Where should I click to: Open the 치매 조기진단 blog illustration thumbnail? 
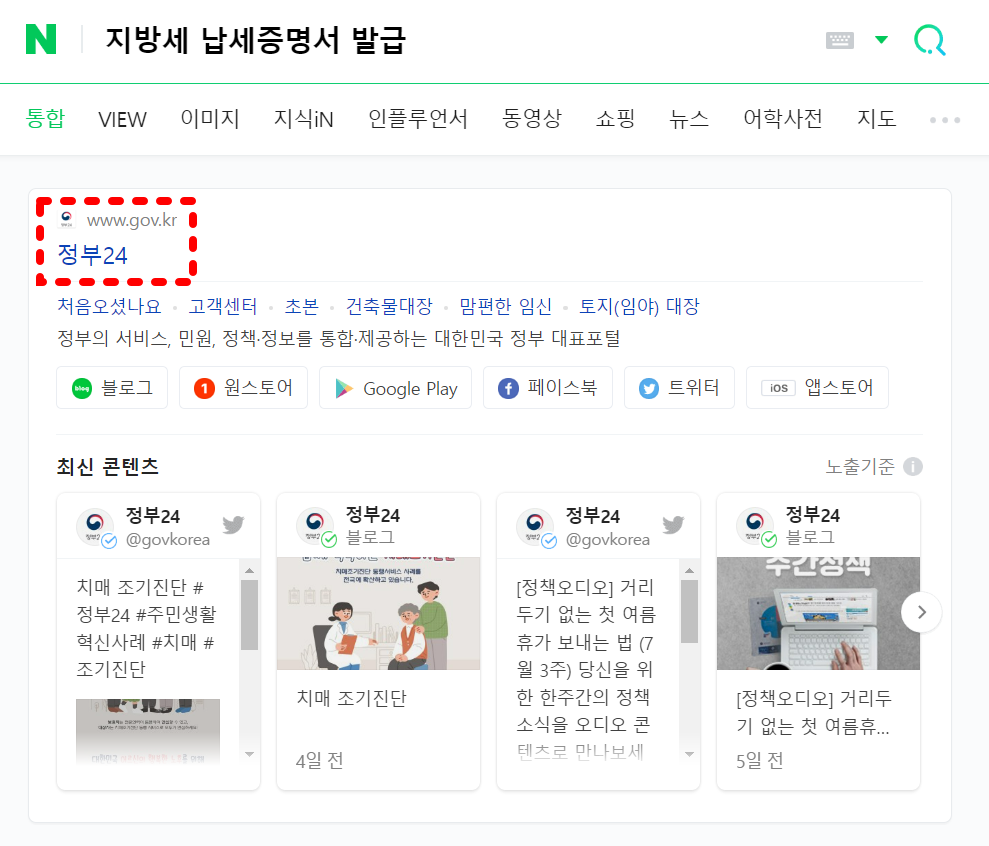(378, 613)
